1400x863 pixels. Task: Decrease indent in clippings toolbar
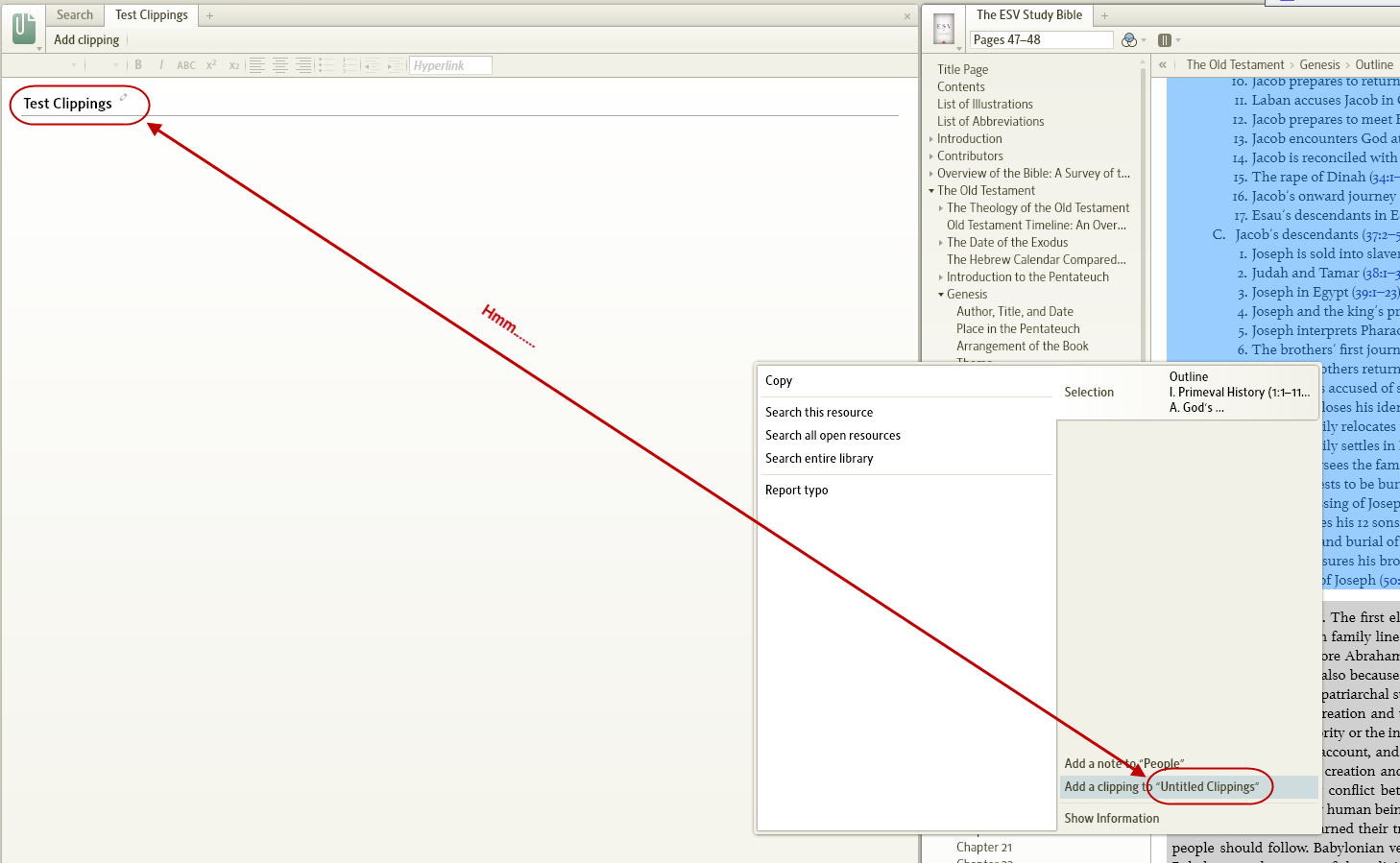pyautogui.click(x=373, y=65)
